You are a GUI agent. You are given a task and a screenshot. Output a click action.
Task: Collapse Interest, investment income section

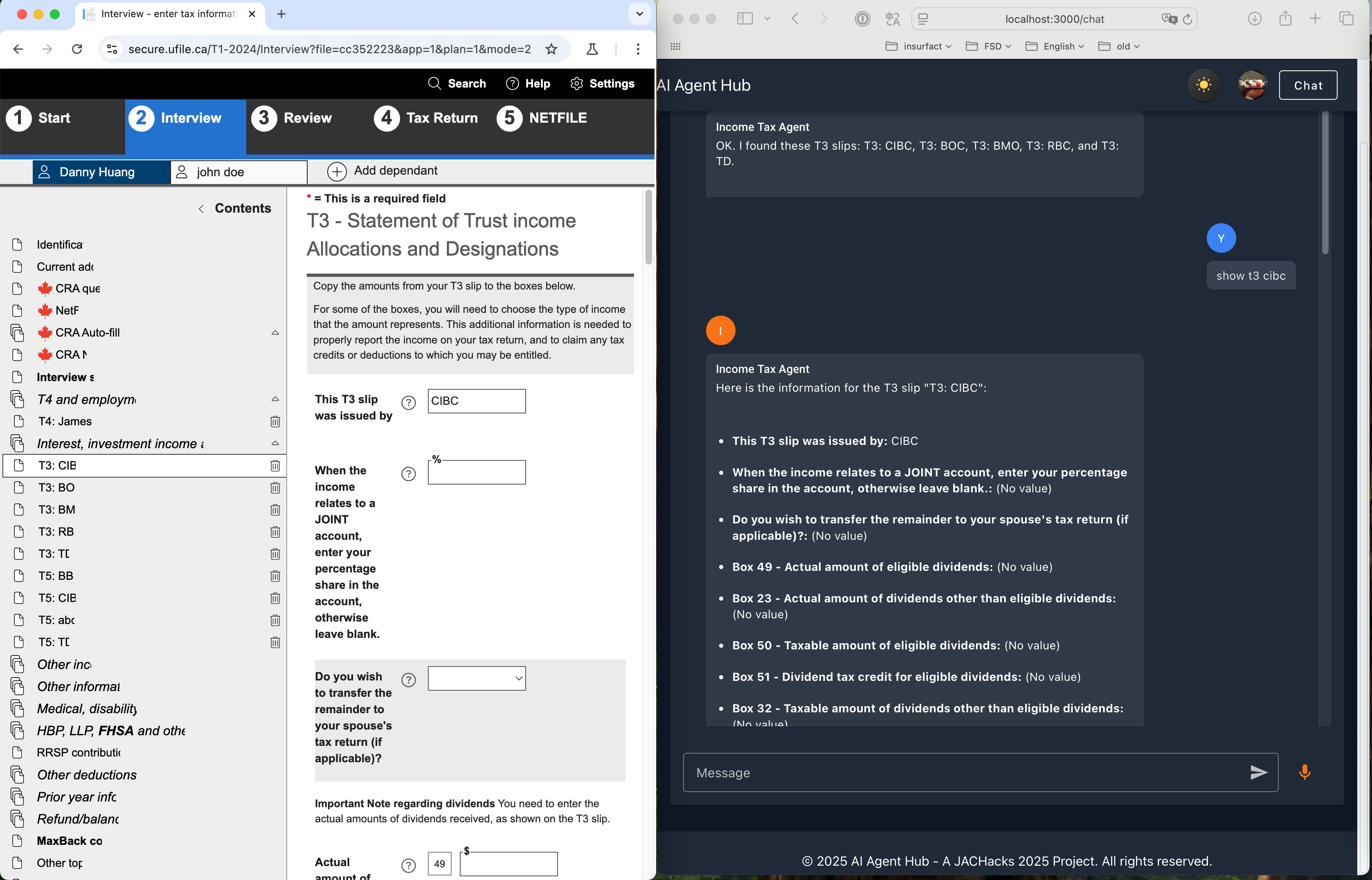[x=275, y=443]
